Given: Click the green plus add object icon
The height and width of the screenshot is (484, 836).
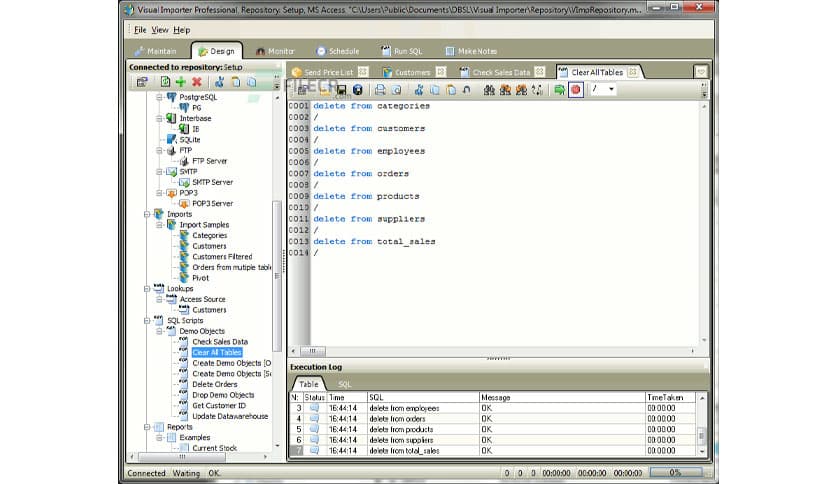Looking at the screenshot, I should [181, 82].
